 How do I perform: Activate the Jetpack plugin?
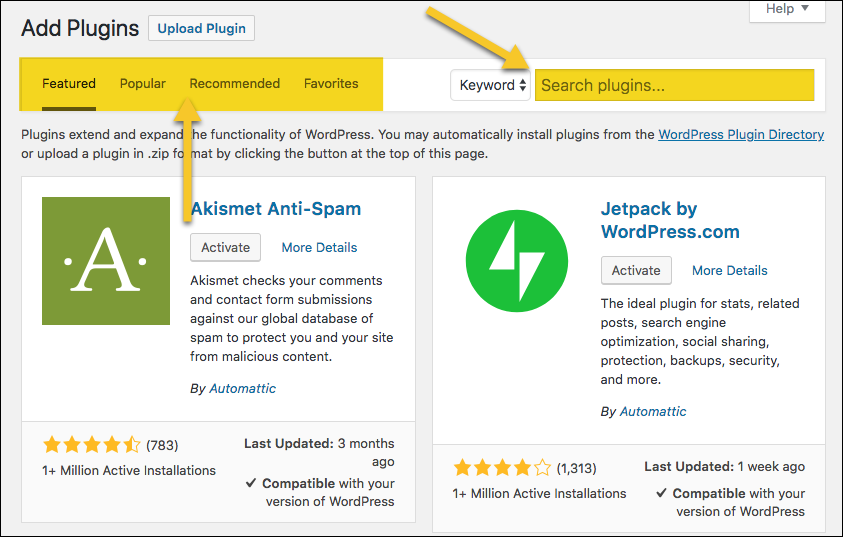tap(636, 270)
